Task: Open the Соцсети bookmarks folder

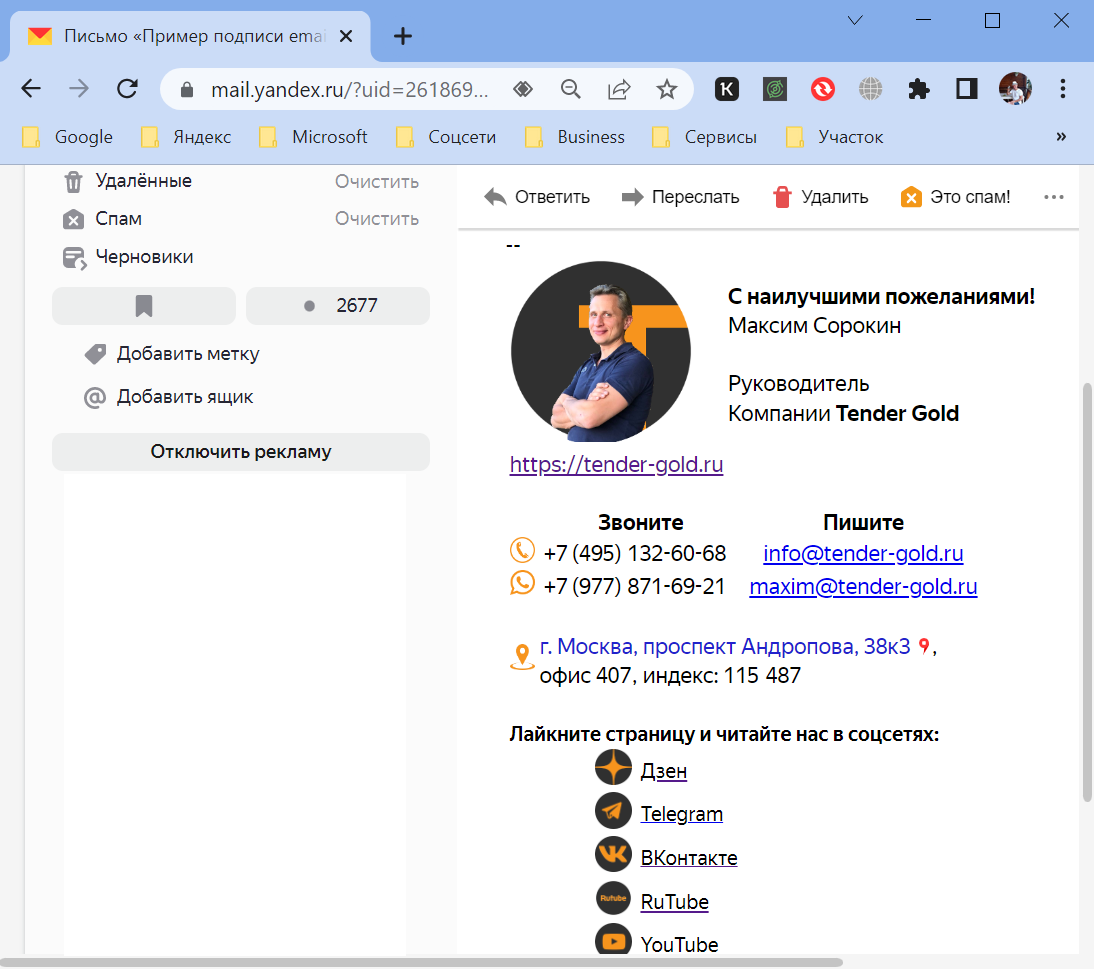Action: click(x=446, y=137)
